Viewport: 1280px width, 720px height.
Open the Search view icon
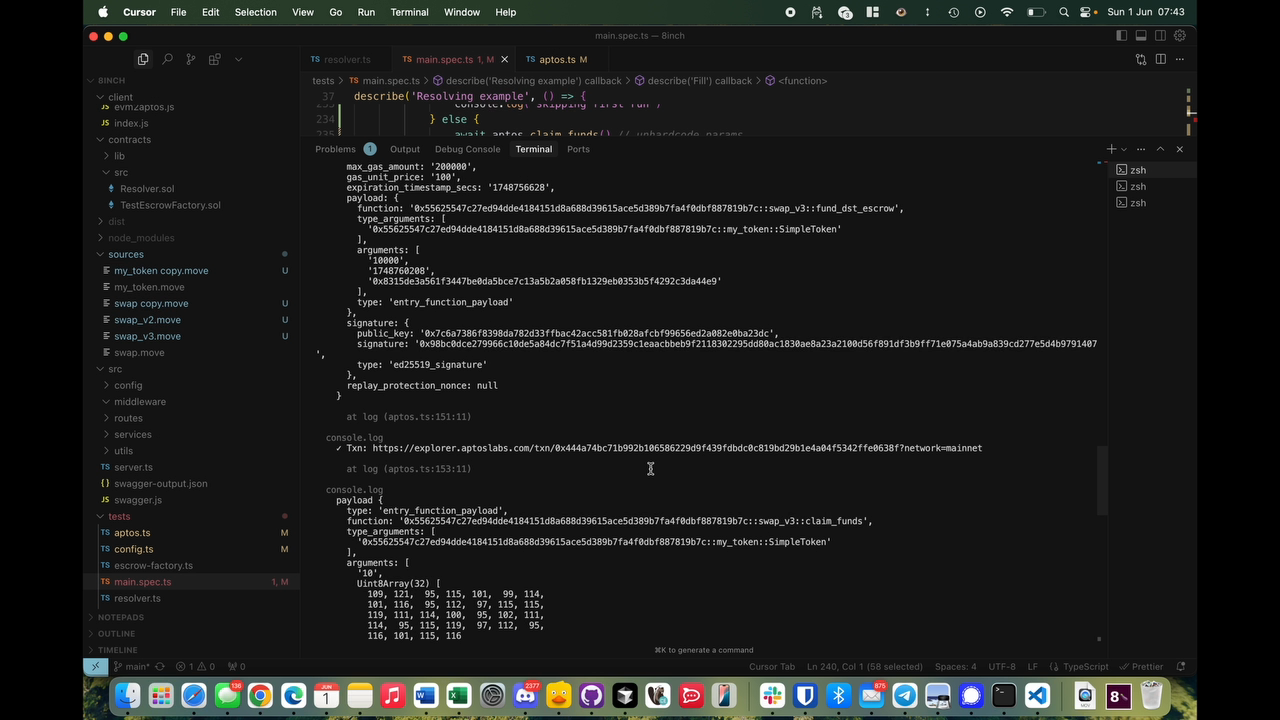point(167,59)
